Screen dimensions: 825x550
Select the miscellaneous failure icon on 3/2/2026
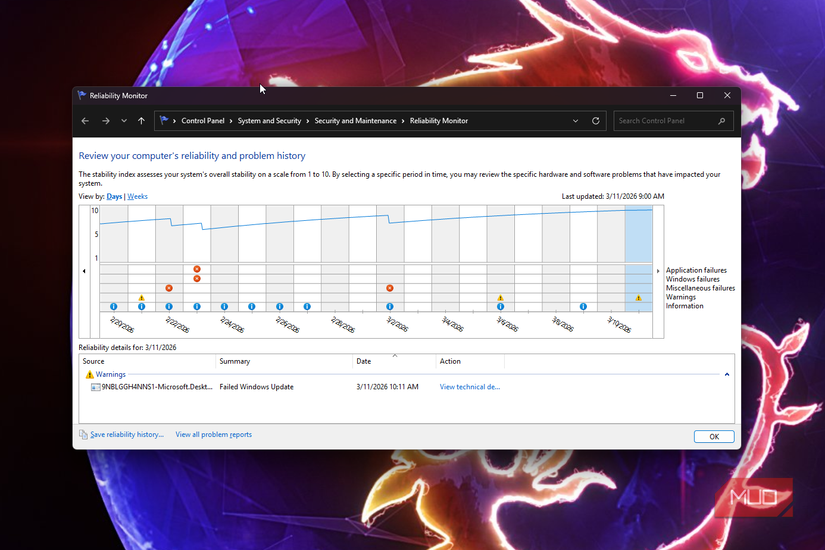[390, 288]
